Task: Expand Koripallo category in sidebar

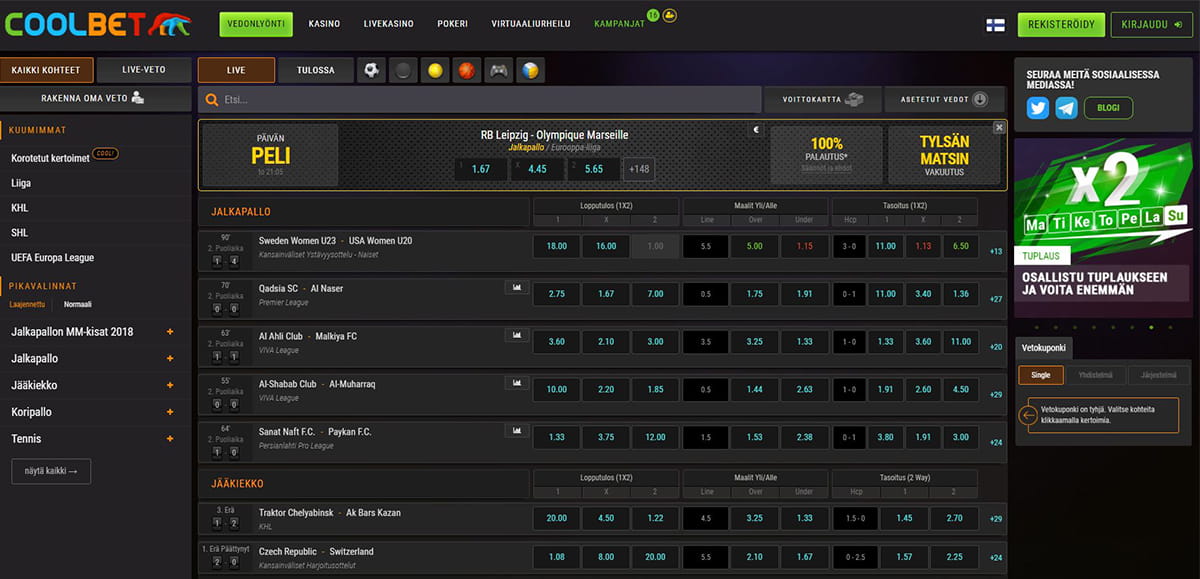Action: [x=170, y=412]
